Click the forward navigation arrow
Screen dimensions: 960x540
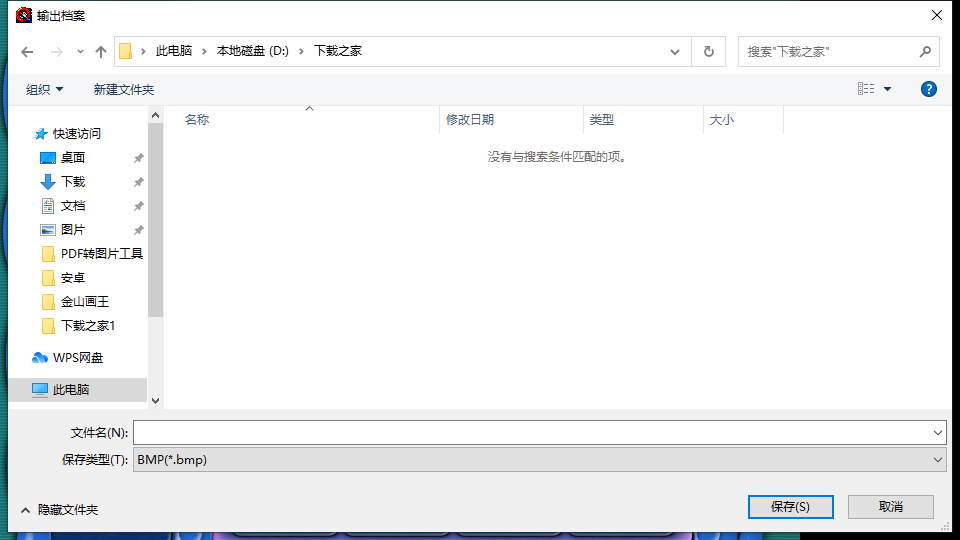pos(56,52)
